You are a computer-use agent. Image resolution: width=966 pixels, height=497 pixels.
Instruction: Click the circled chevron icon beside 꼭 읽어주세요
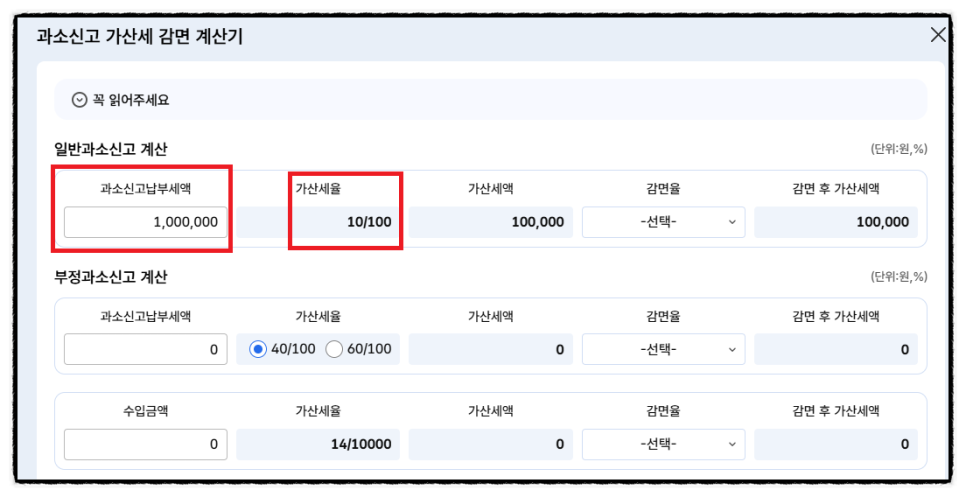tap(79, 100)
